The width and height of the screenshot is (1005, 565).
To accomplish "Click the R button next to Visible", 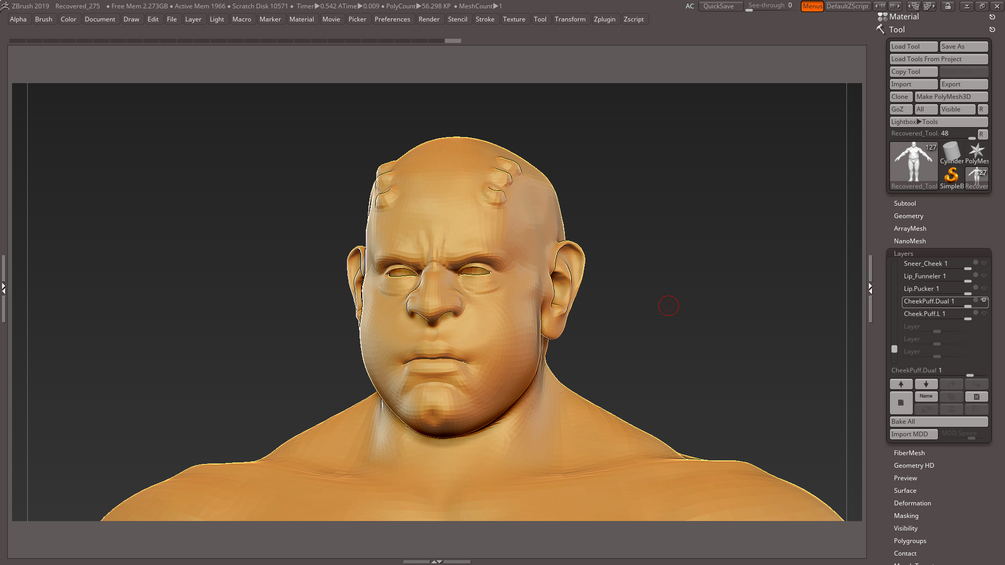I will [x=982, y=109].
